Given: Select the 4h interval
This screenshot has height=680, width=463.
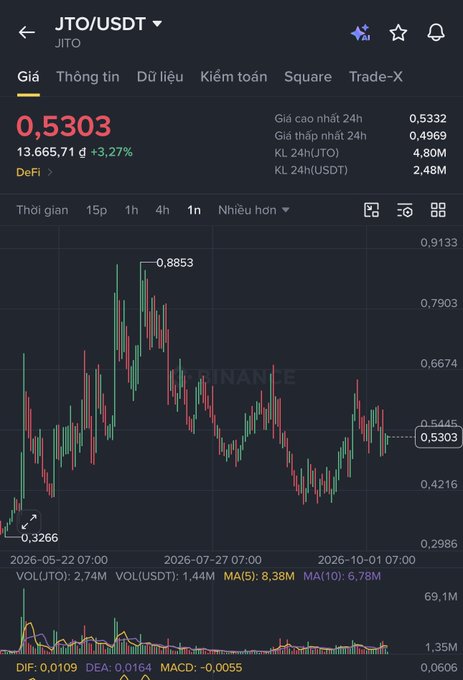Looking at the screenshot, I should [162, 210].
